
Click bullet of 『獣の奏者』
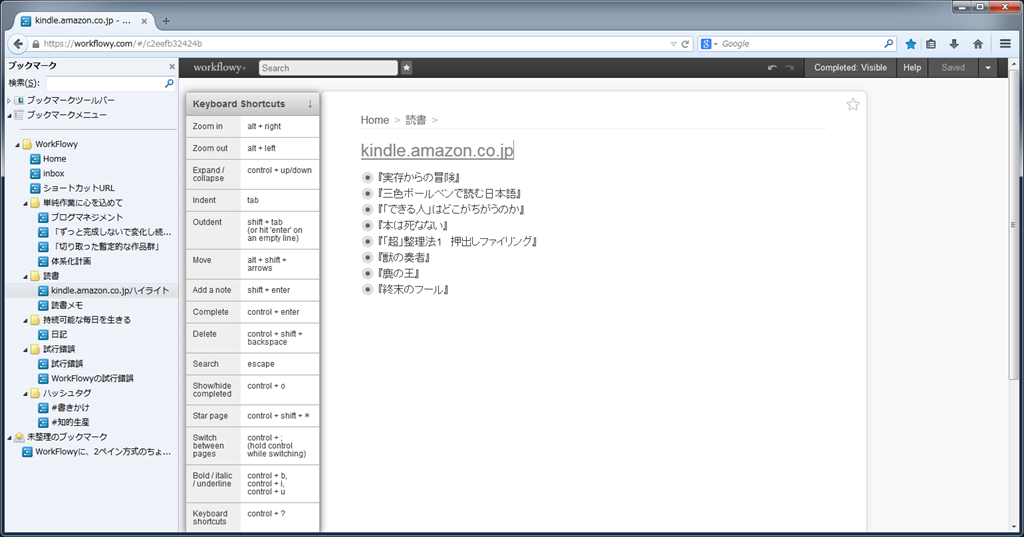367,257
